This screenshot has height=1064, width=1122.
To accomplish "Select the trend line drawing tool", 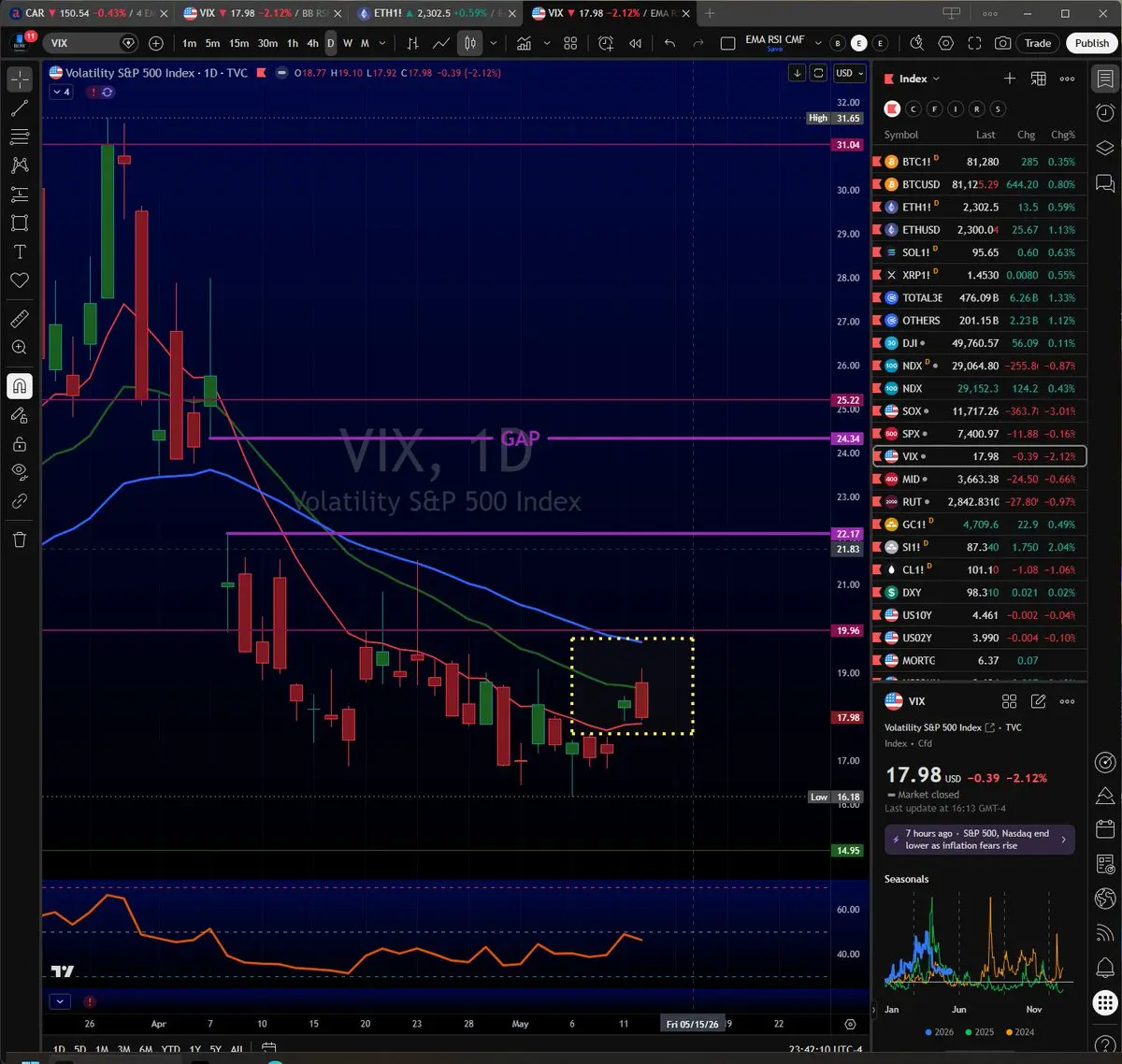I will 20,108.
